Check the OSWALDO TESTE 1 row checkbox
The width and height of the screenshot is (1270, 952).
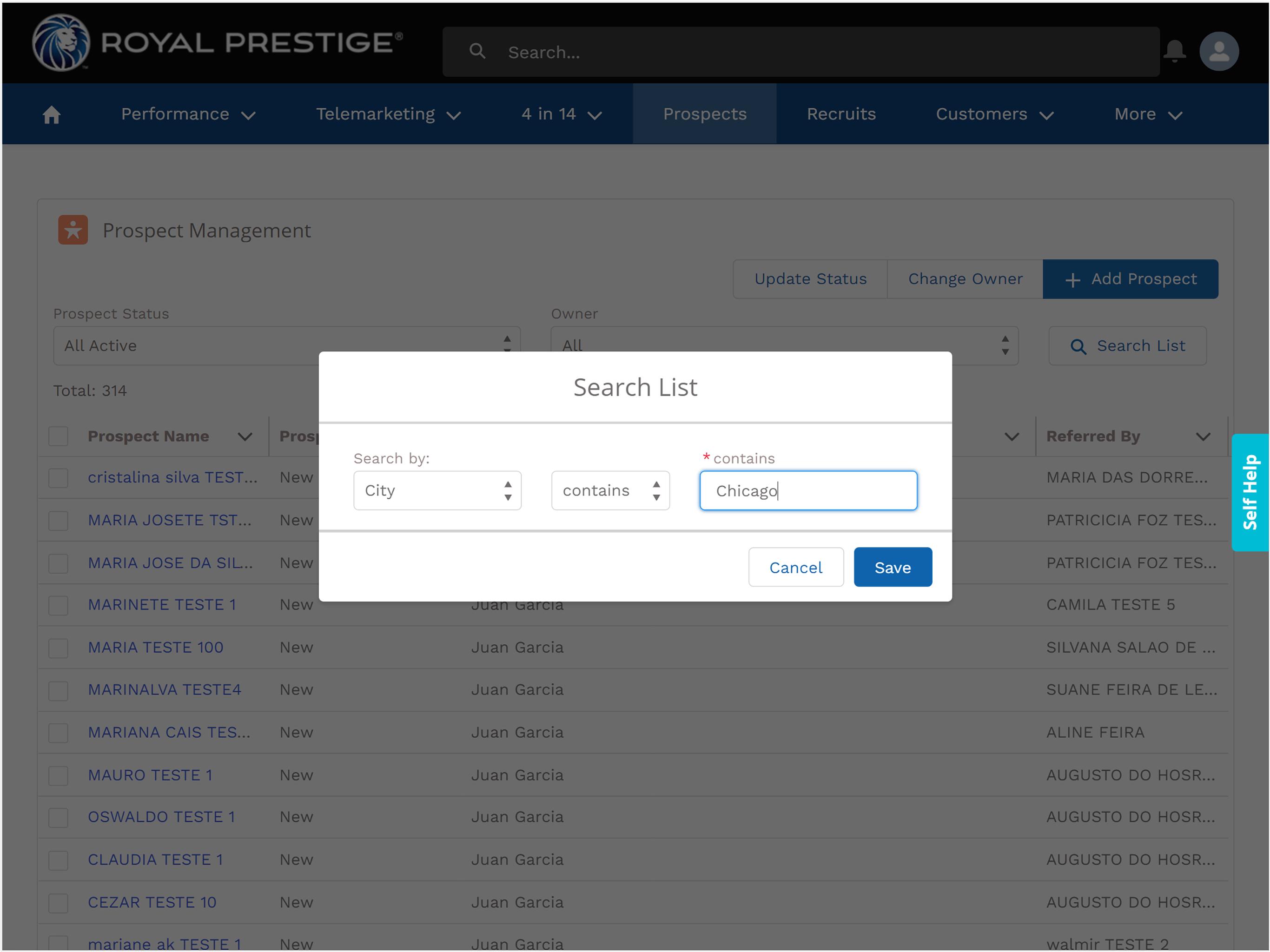tap(59, 818)
